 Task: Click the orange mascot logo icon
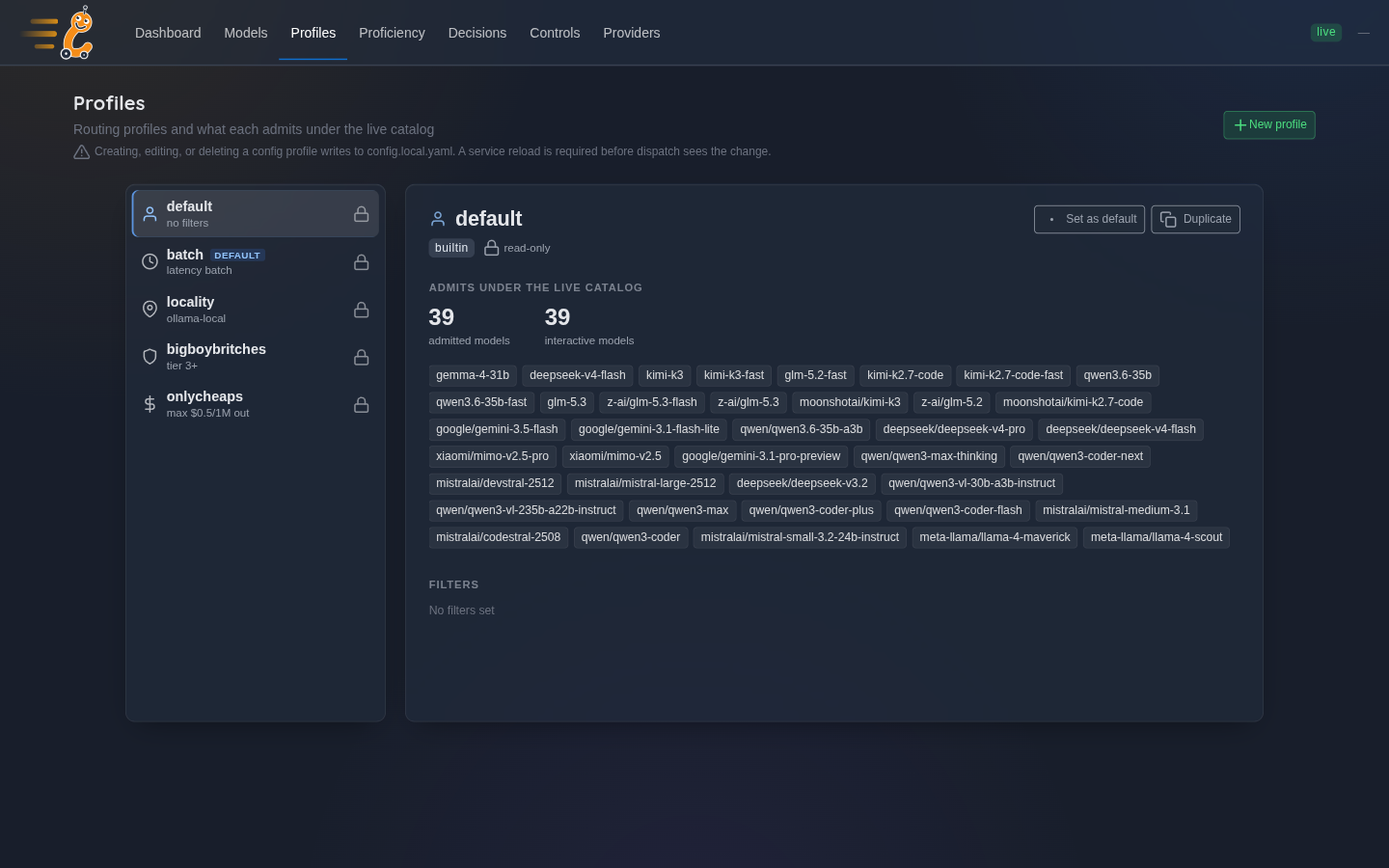[59, 33]
